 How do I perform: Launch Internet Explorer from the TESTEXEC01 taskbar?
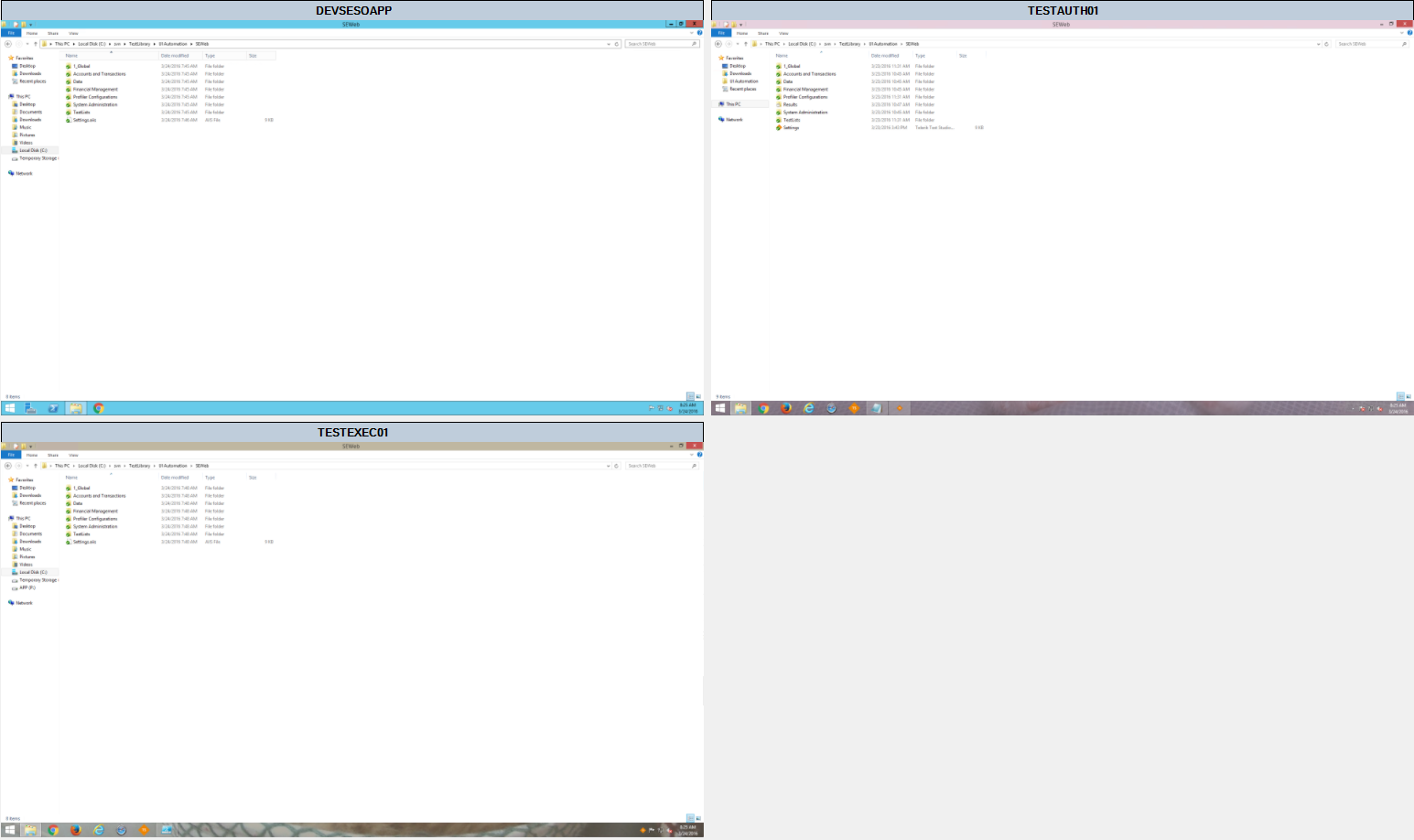pyautogui.click(x=99, y=830)
